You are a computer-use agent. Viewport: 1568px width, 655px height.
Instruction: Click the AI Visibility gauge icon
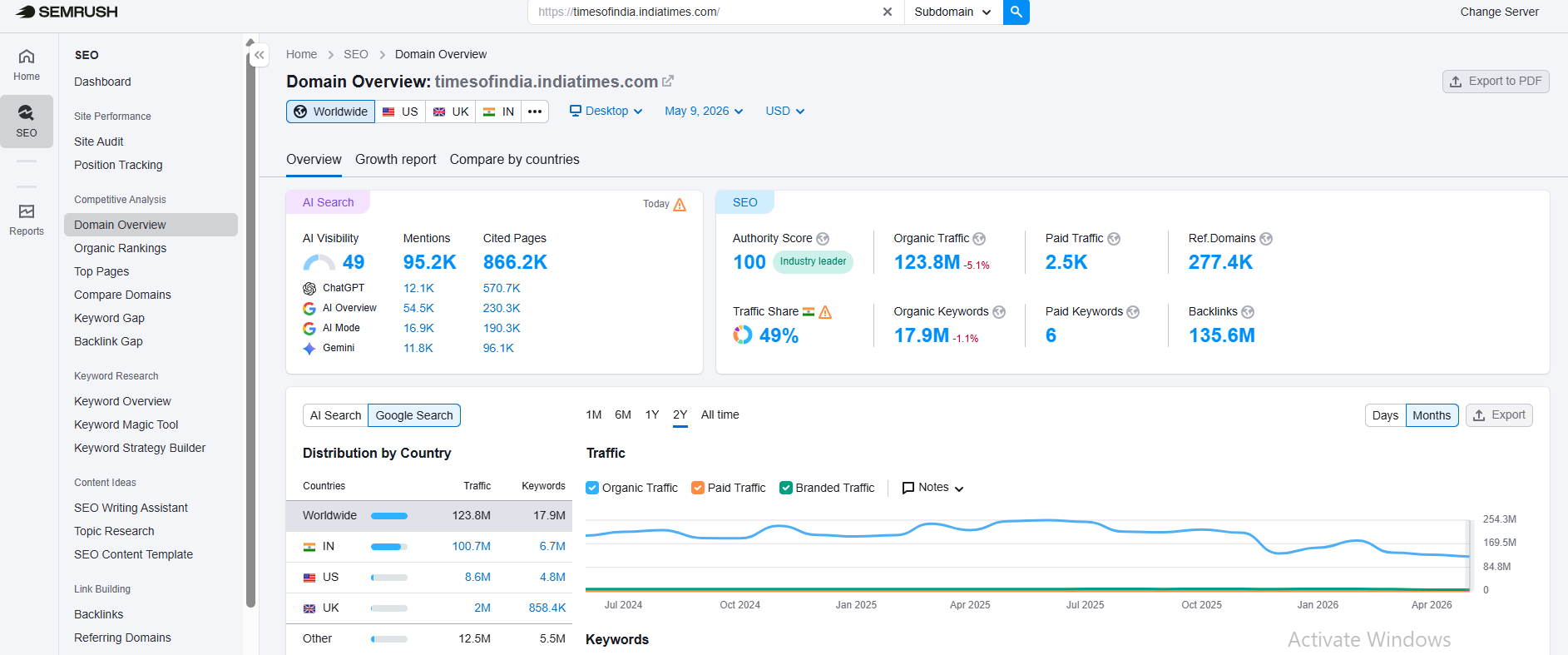point(319,263)
